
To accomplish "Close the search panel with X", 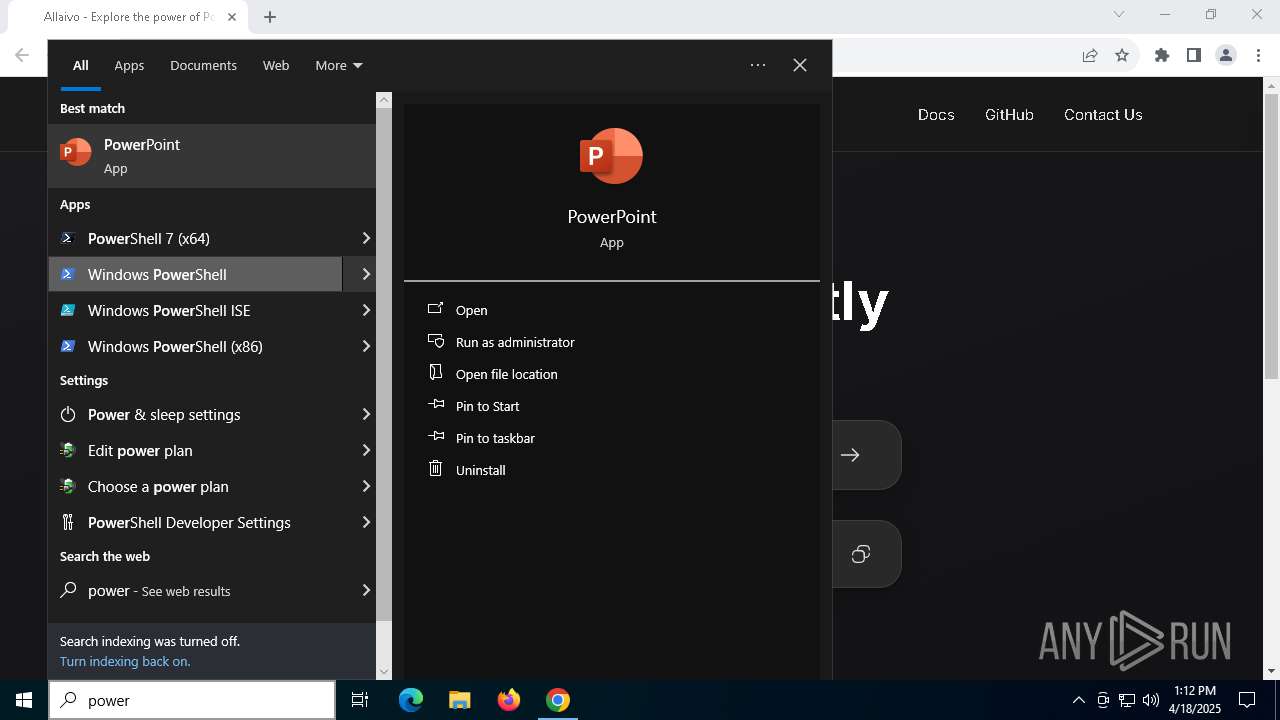I will 800,65.
